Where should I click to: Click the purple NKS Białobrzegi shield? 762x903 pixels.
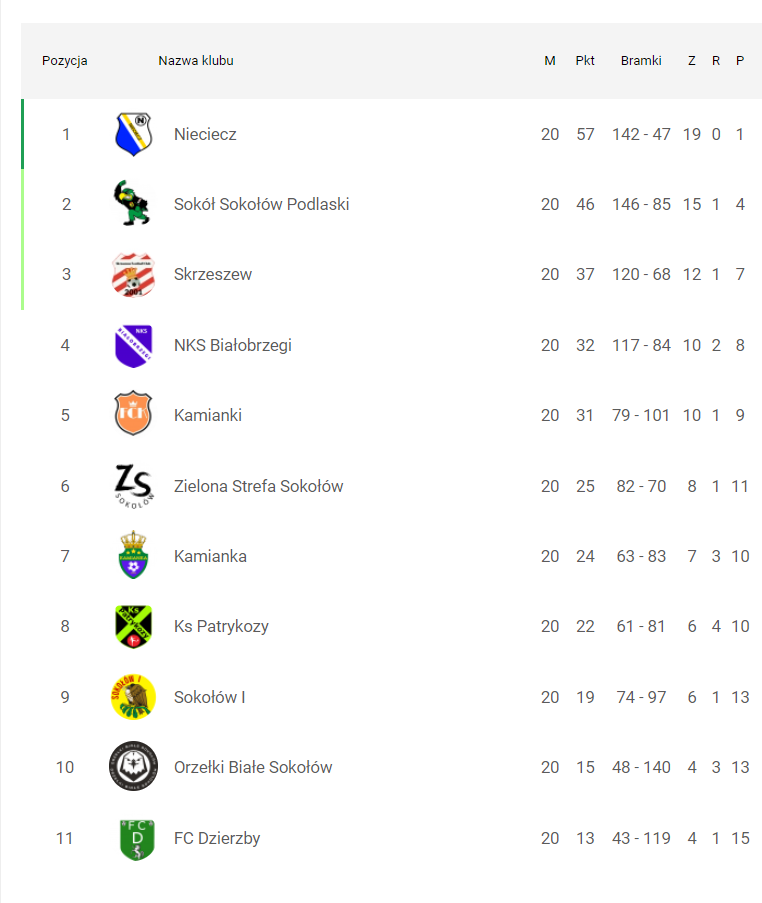pyautogui.click(x=133, y=346)
